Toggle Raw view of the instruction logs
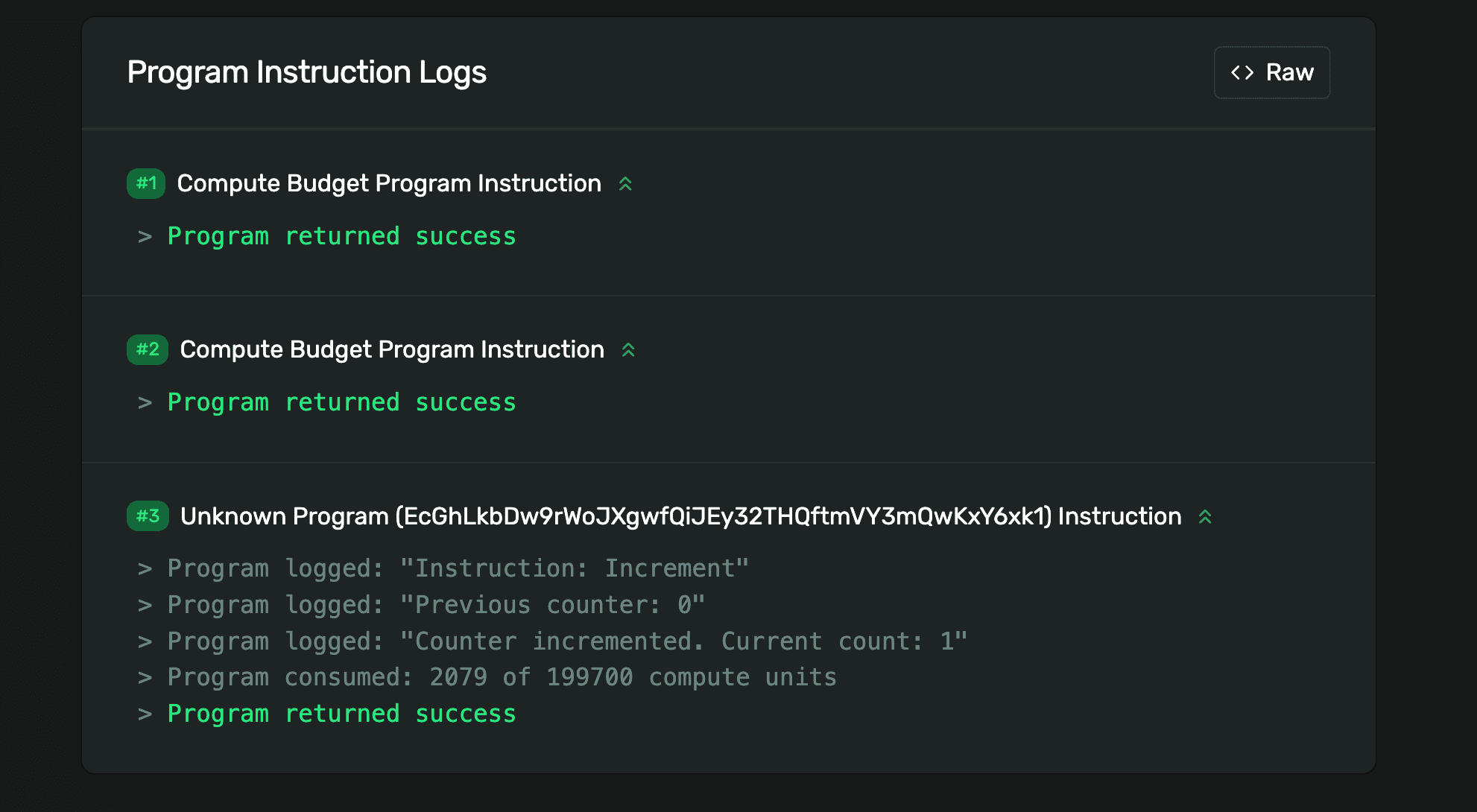Viewport: 1477px width, 812px height. 1272,72
